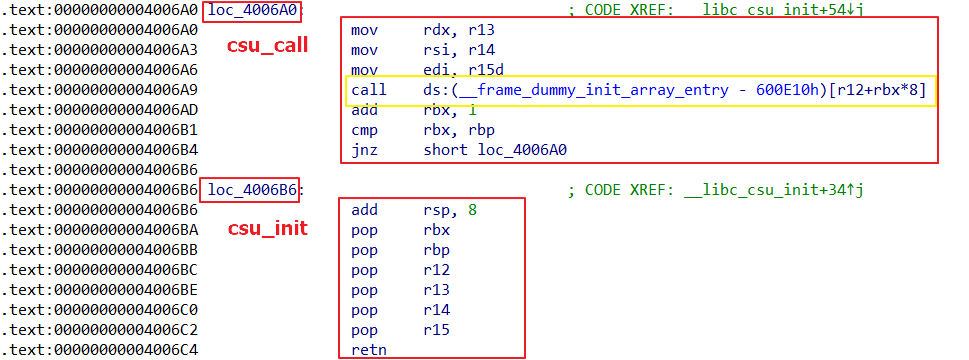Click the 'mov rsi, r14' instruction

pyautogui.click(x=423, y=51)
